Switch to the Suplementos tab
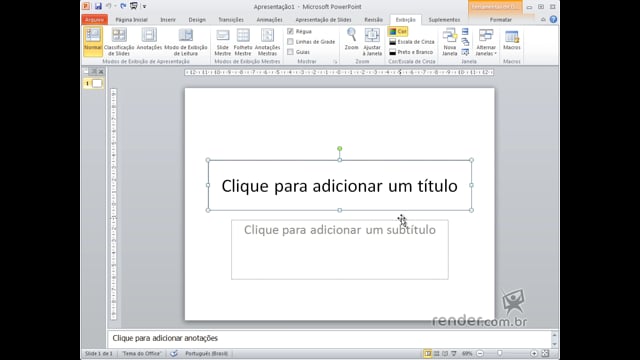The width and height of the screenshot is (640, 360). [x=444, y=20]
